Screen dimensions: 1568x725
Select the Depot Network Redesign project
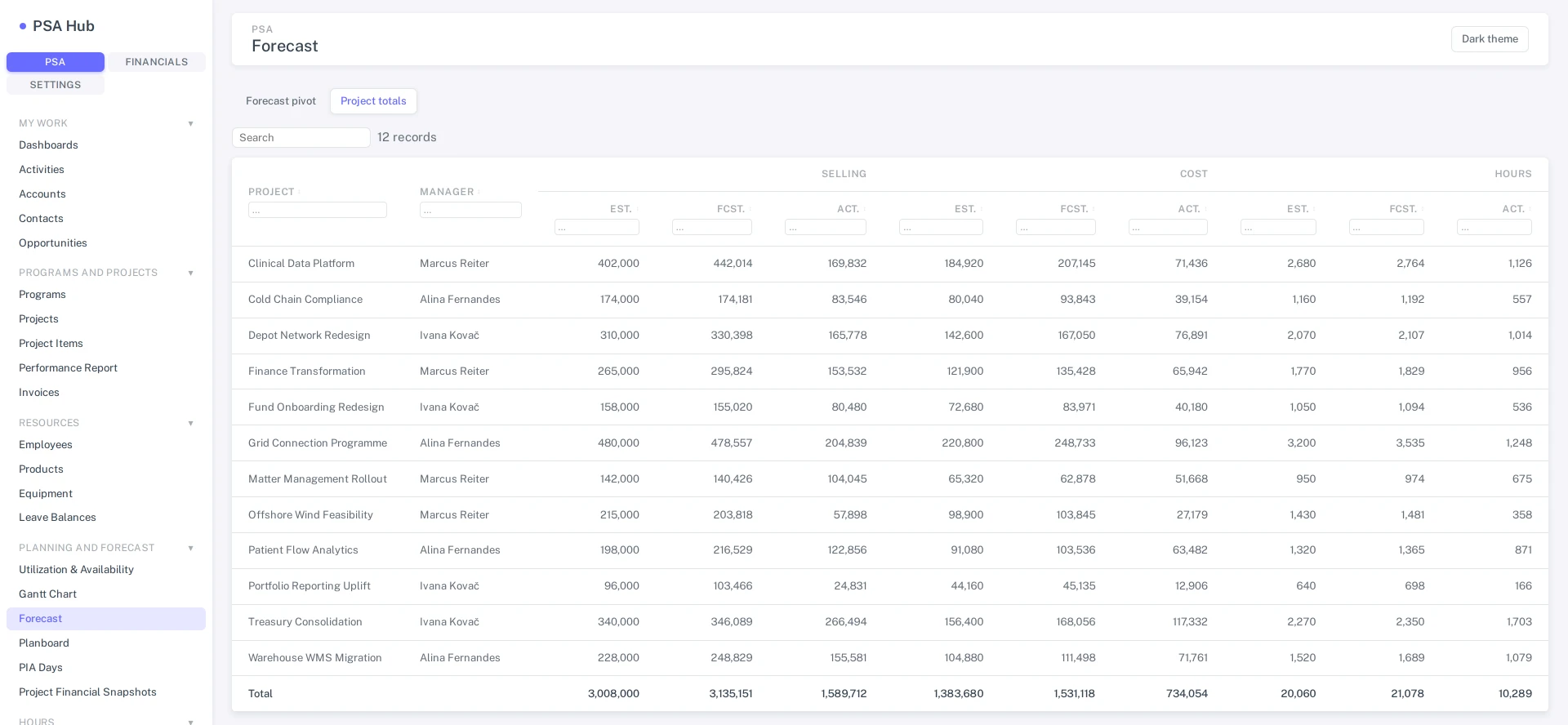point(310,336)
